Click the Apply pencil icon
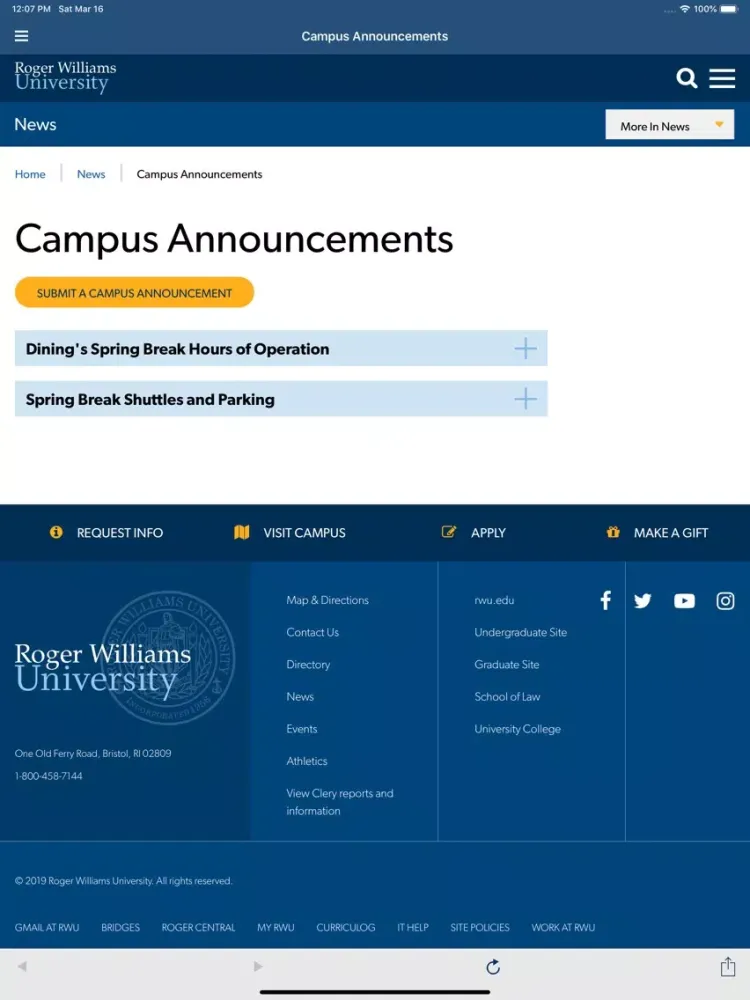The width and height of the screenshot is (750, 1000). pos(449,531)
